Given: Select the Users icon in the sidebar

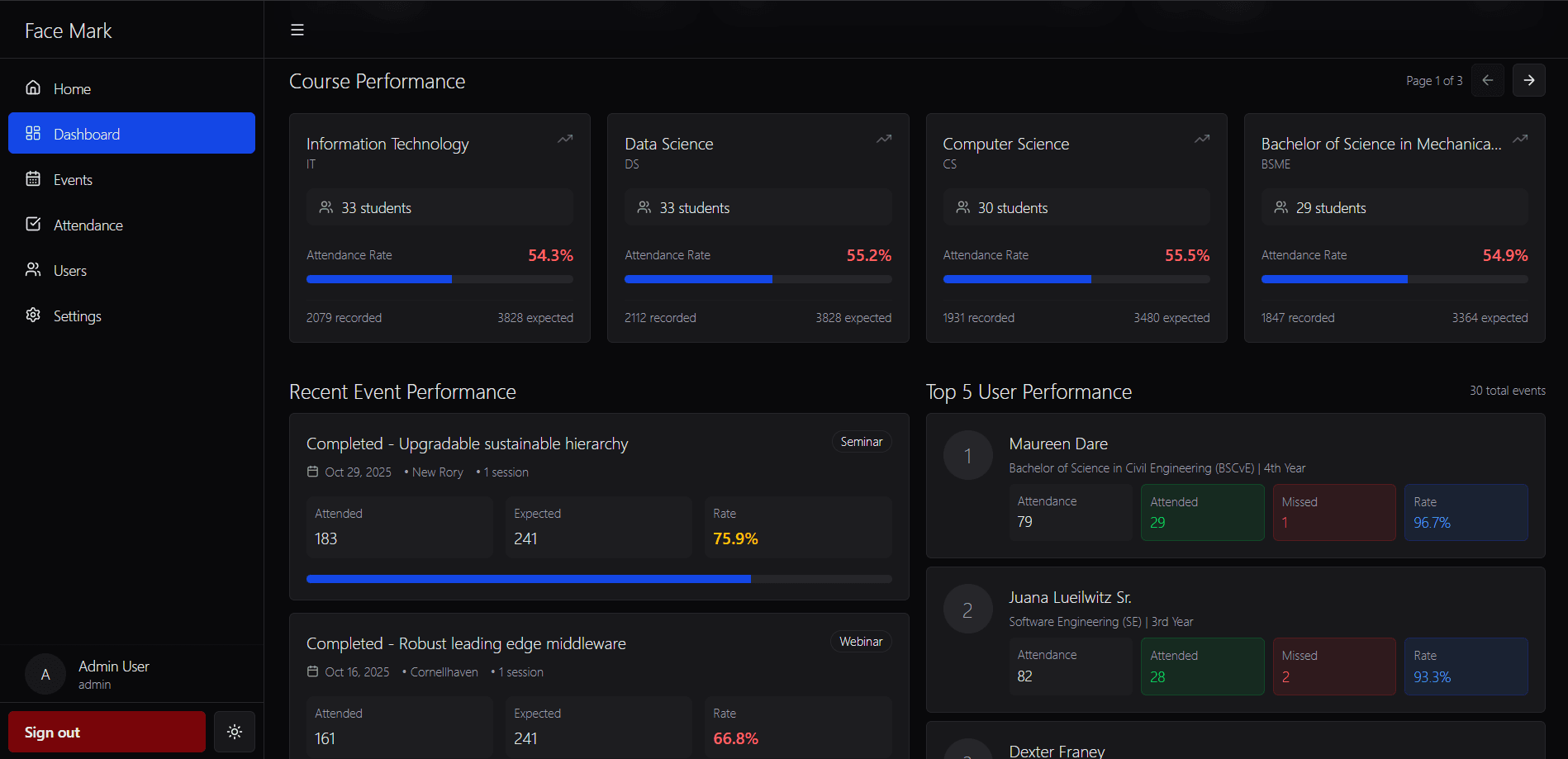Looking at the screenshot, I should coord(33,270).
